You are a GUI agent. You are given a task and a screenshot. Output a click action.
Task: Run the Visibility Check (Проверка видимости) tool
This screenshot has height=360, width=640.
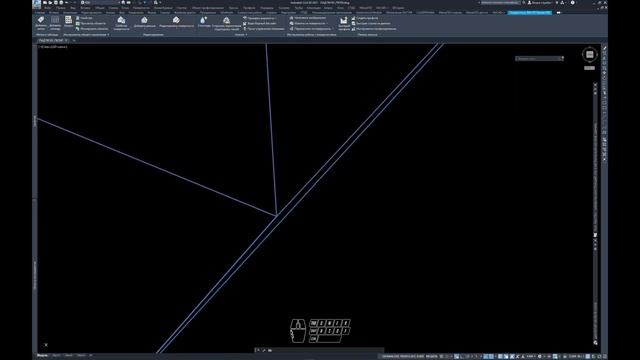pyautogui.click(x=259, y=18)
